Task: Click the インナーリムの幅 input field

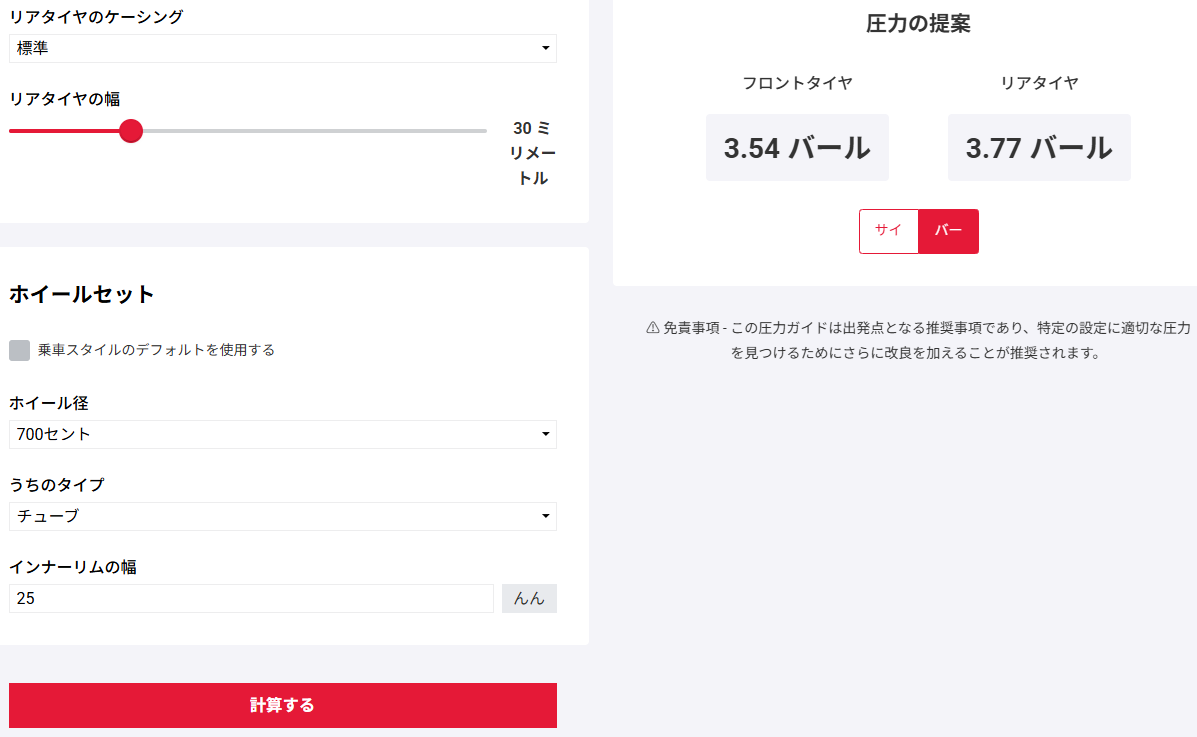Action: coord(251,598)
